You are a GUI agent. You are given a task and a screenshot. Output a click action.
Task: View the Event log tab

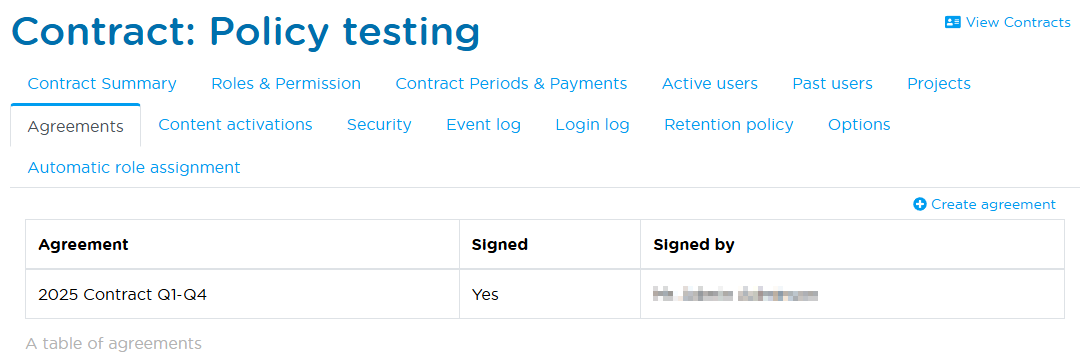(484, 125)
